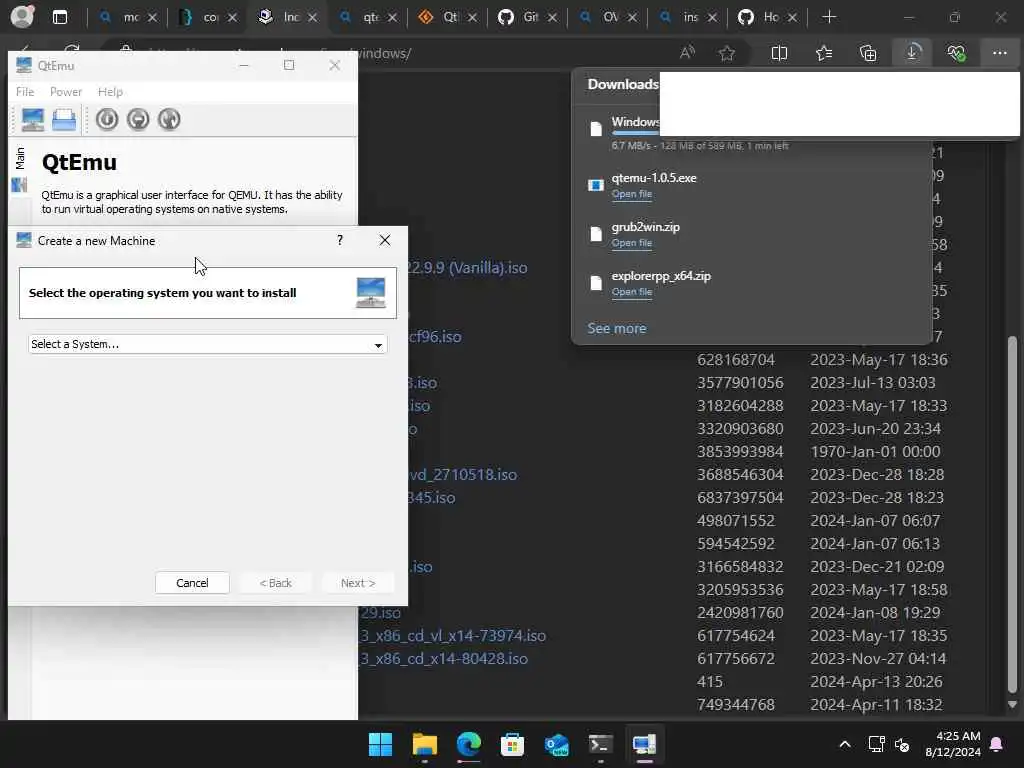Click the 'vd_2710518.iso' link on page
The width and height of the screenshot is (1024, 768).
pos(463,475)
